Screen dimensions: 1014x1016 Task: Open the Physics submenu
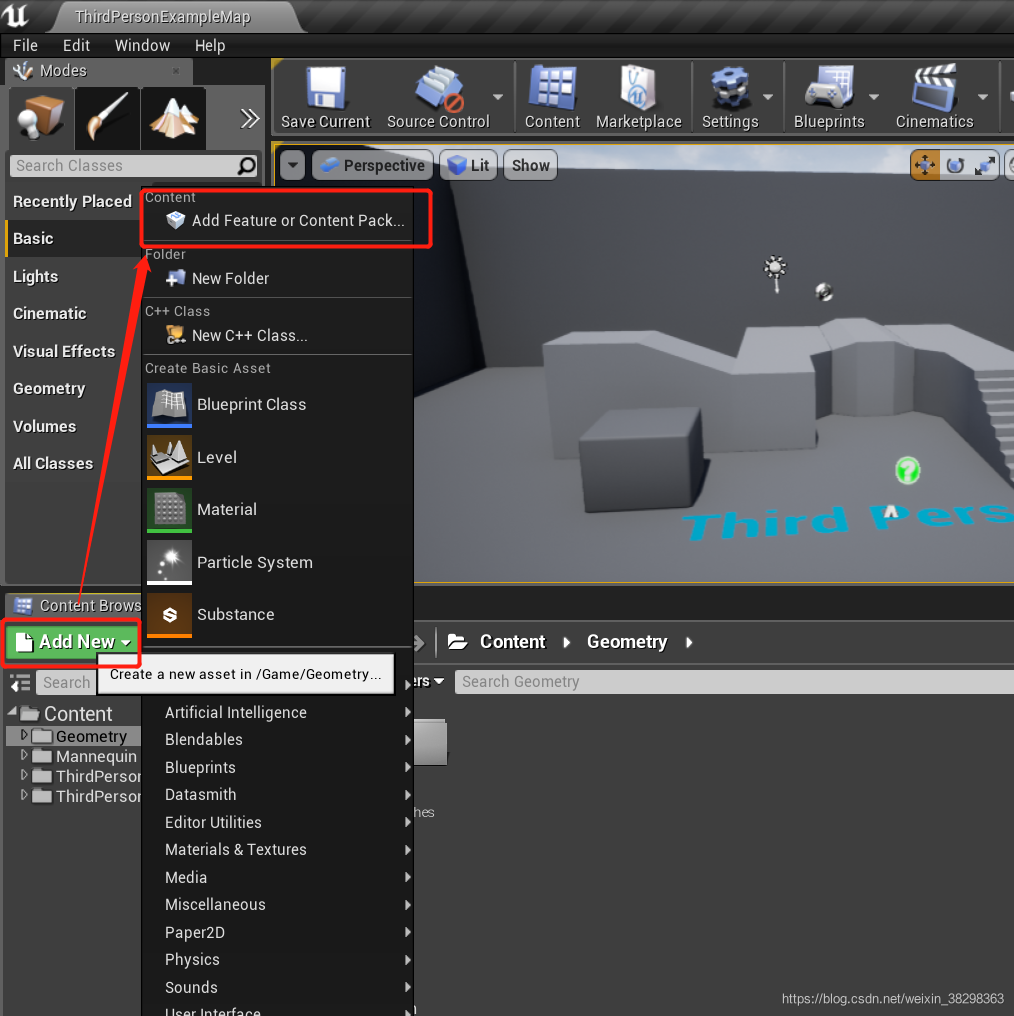point(279,960)
